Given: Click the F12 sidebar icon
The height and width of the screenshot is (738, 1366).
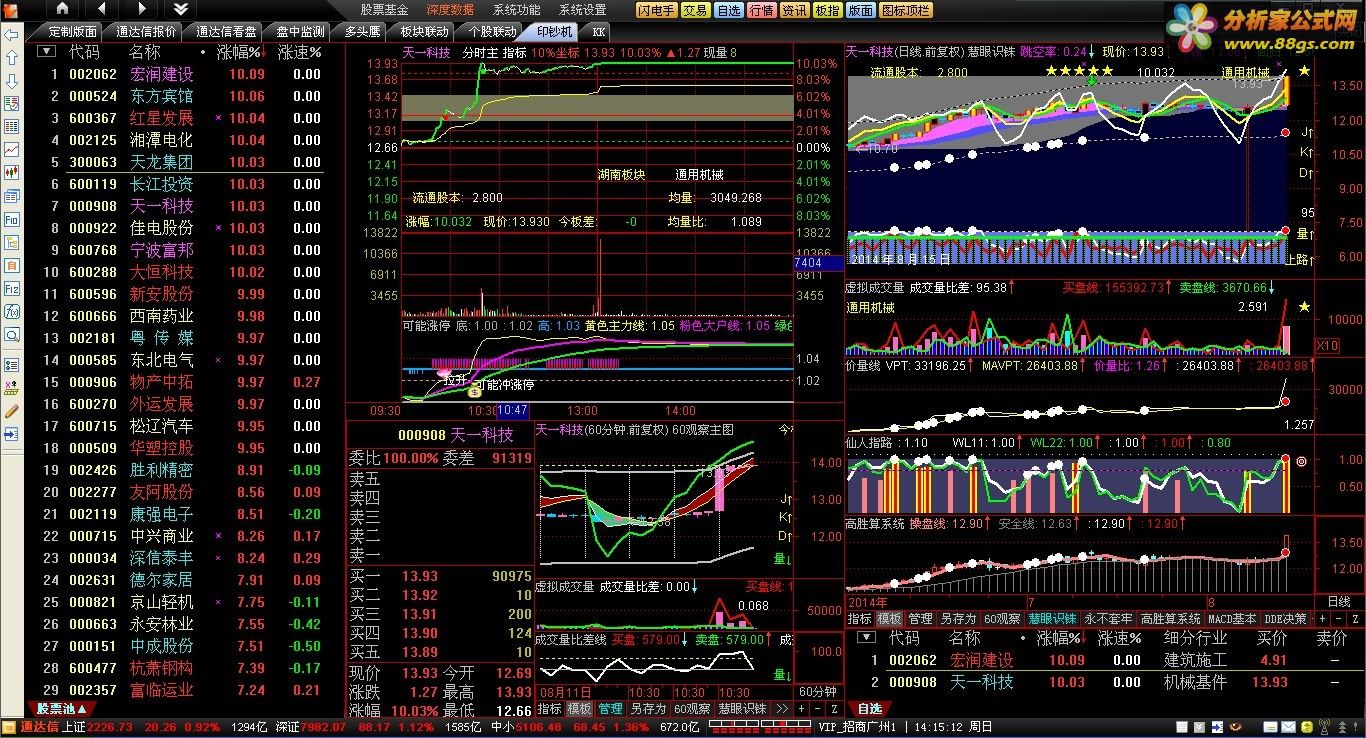Looking at the screenshot, I should point(11,288).
